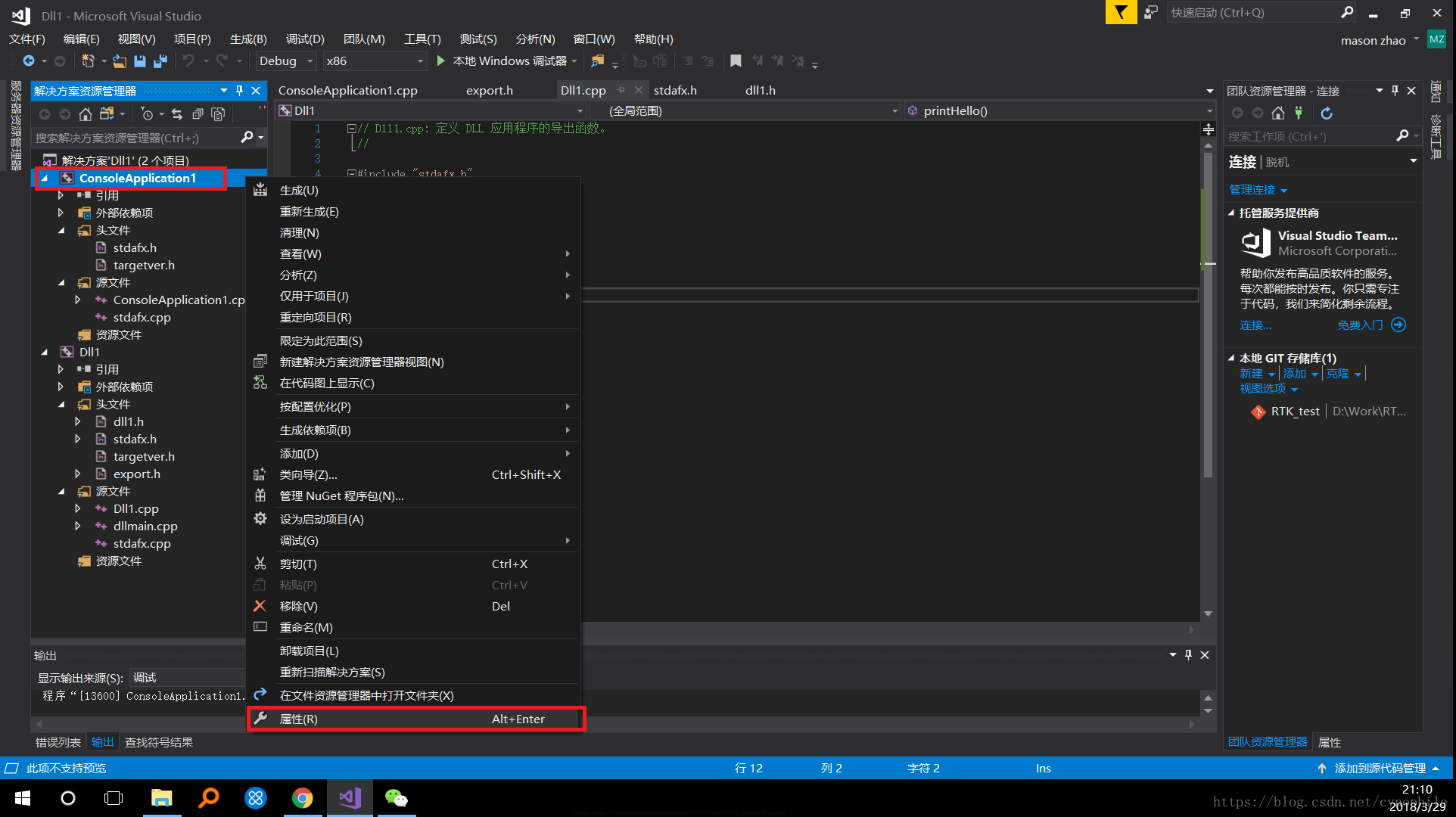Toggle auto-hide pin on Output panel
Viewport: 1456px width, 817px height.
pos(1188,655)
